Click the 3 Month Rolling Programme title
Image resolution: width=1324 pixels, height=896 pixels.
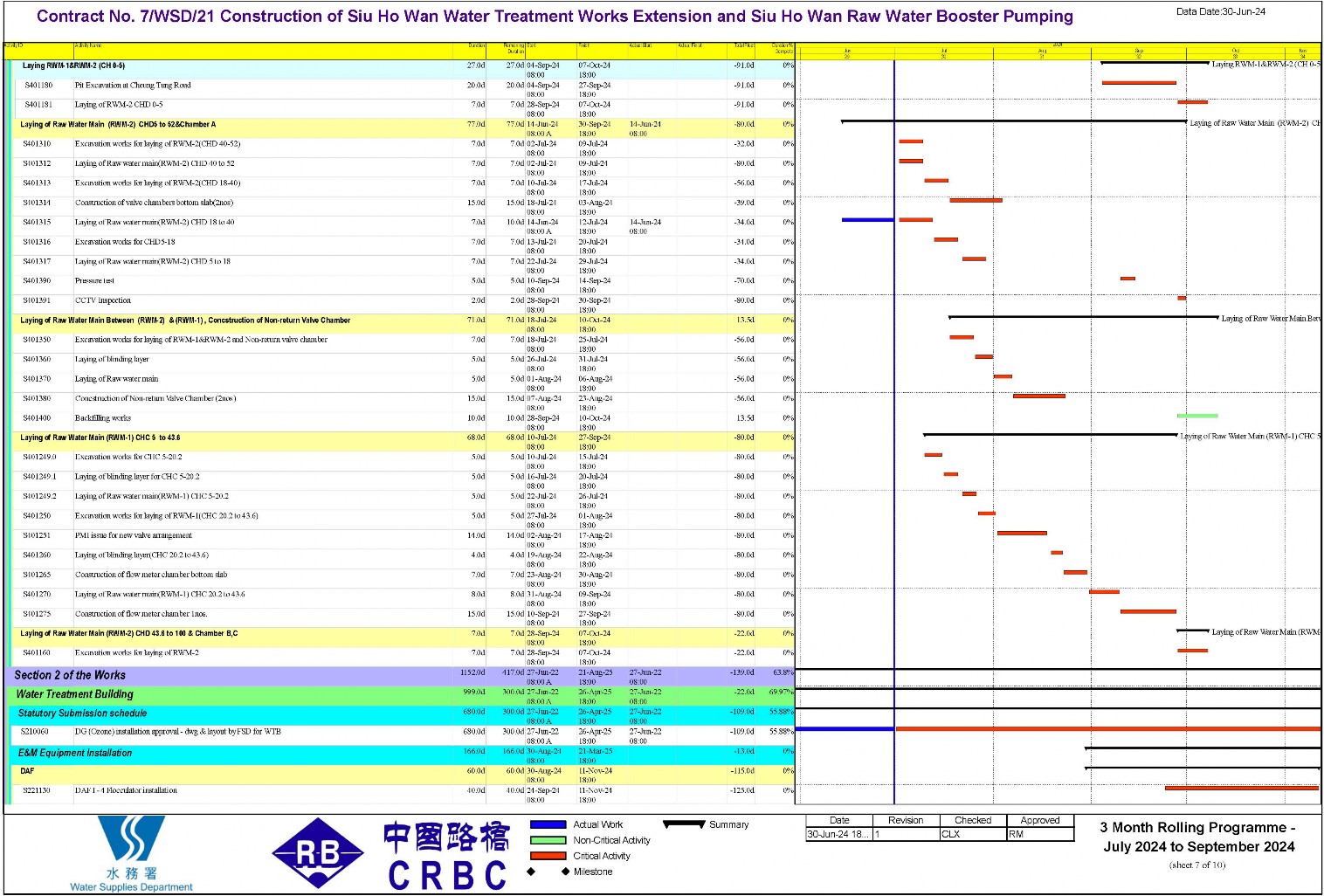pyautogui.click(x=1197, y=837)
